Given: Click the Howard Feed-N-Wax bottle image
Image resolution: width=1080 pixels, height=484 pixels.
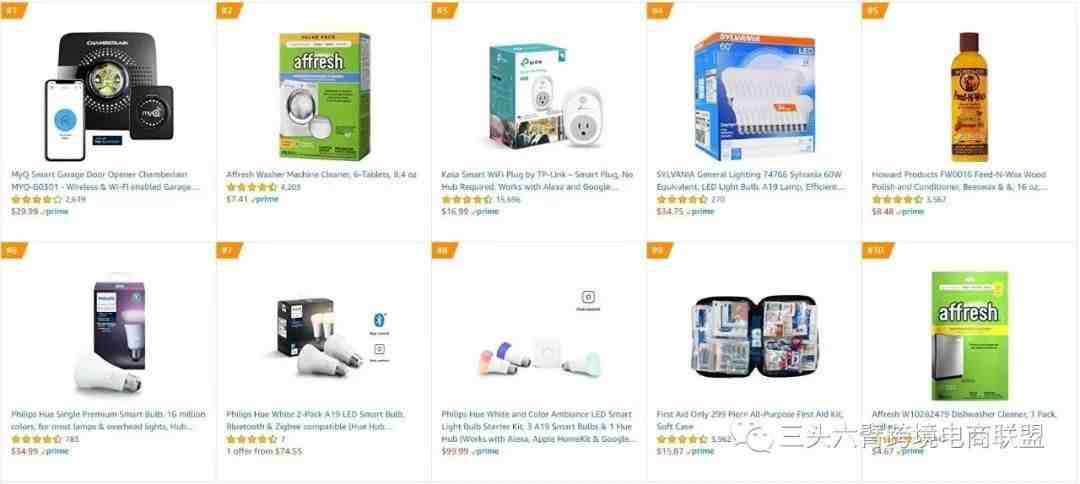Looking at the screenshot, I should 969,96.
